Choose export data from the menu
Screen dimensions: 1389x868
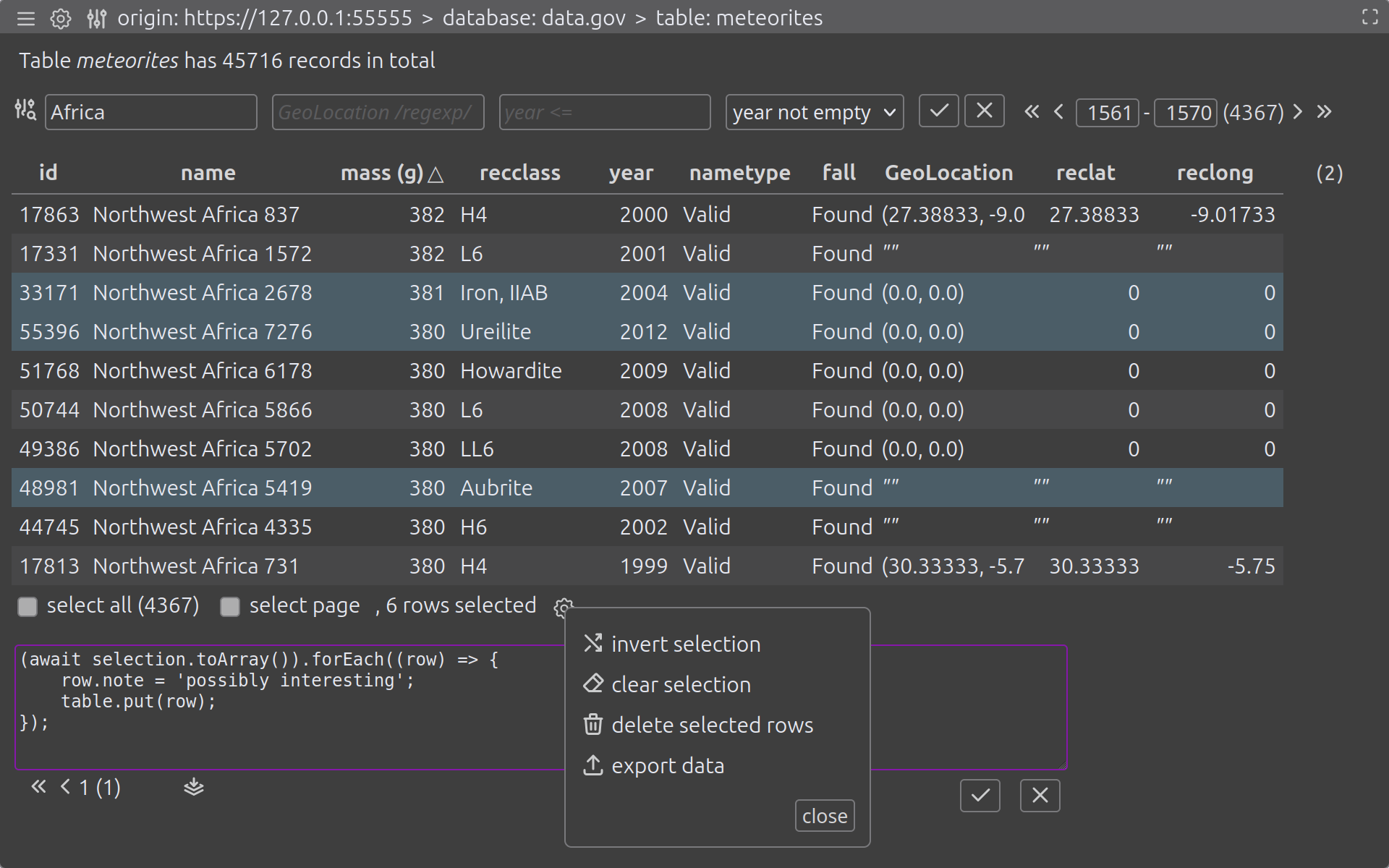[x=667, y=765]
